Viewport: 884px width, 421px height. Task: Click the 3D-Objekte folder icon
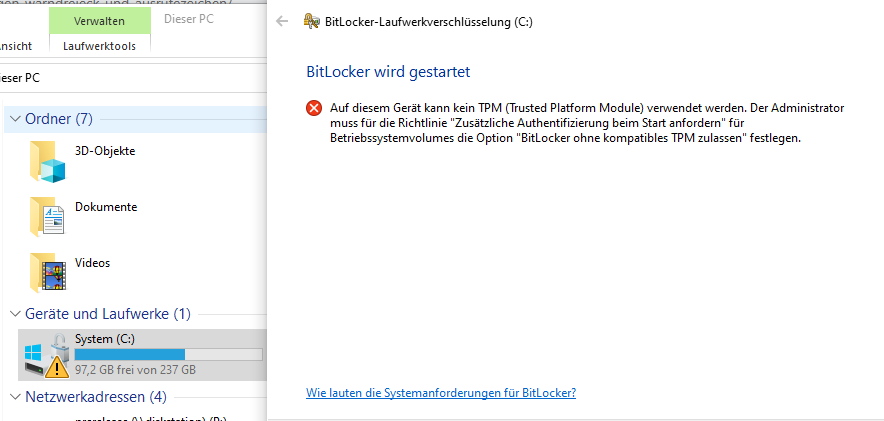pyautogui.click(x=47, y=162)
